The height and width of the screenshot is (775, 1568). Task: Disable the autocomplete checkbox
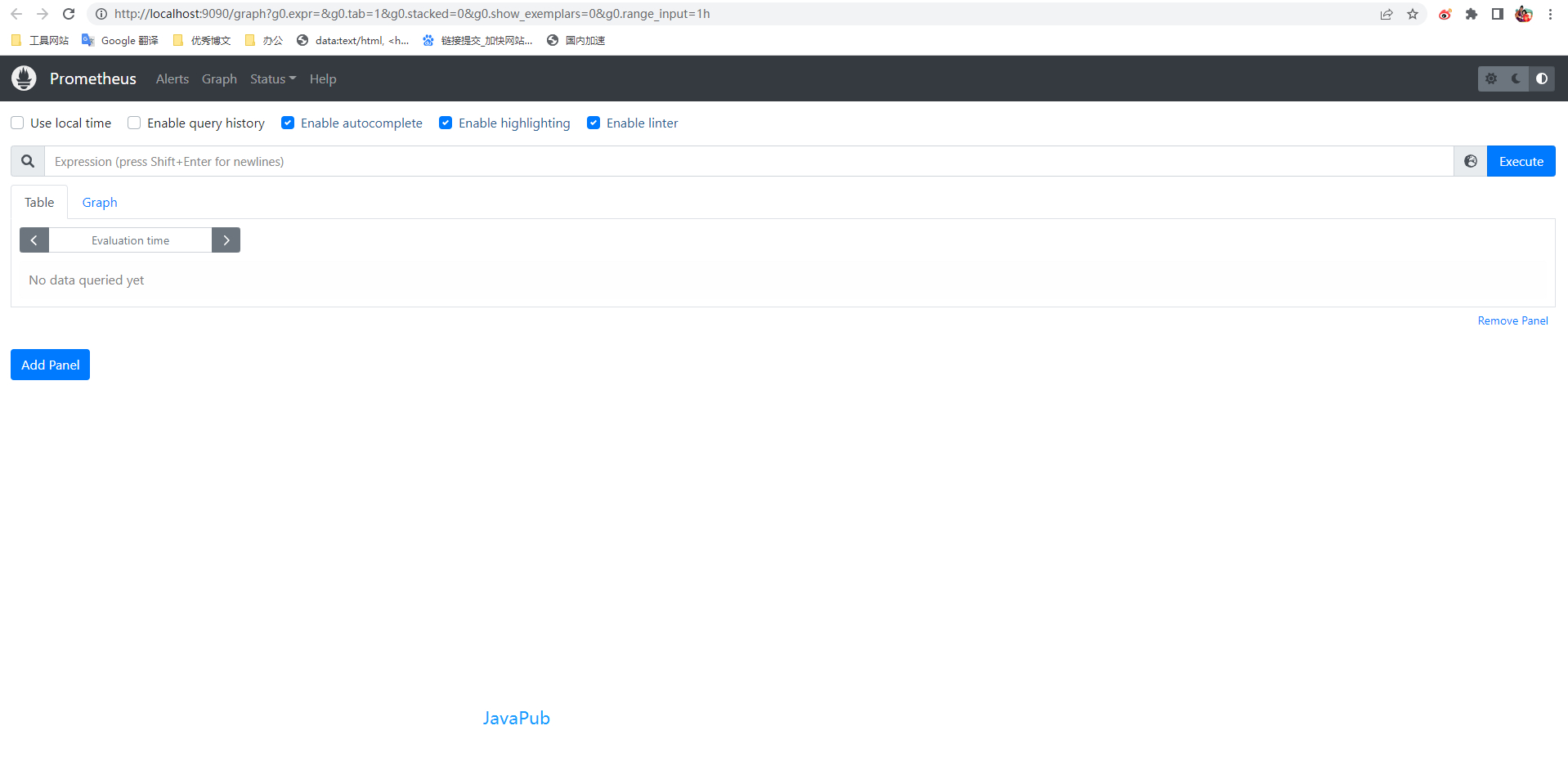(288, 123)
